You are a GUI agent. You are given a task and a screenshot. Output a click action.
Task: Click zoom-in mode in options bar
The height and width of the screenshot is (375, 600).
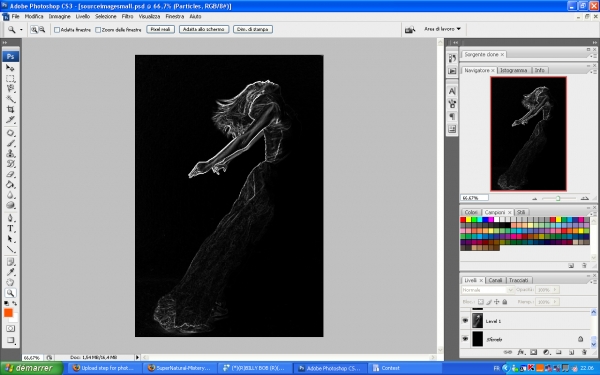coord(34,29)
